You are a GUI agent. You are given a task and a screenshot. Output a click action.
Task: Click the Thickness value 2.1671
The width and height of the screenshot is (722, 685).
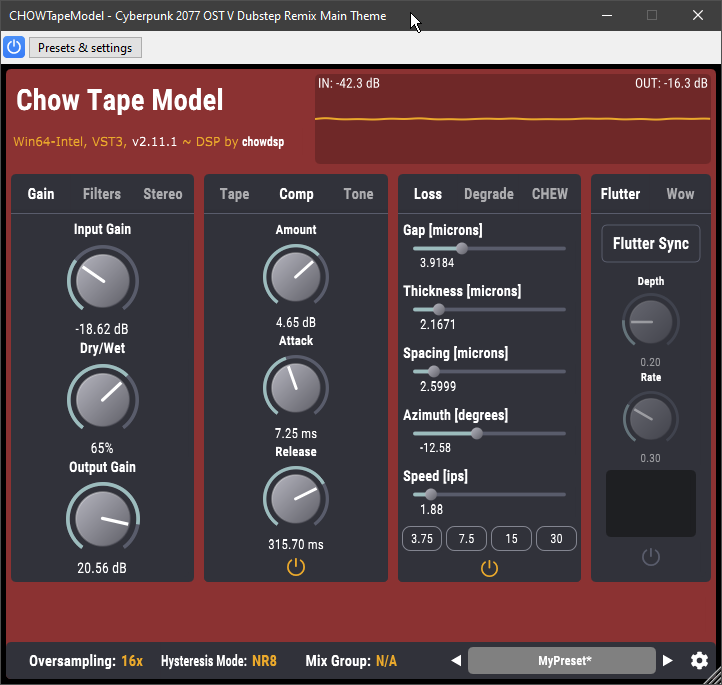(x=437, y=325)
